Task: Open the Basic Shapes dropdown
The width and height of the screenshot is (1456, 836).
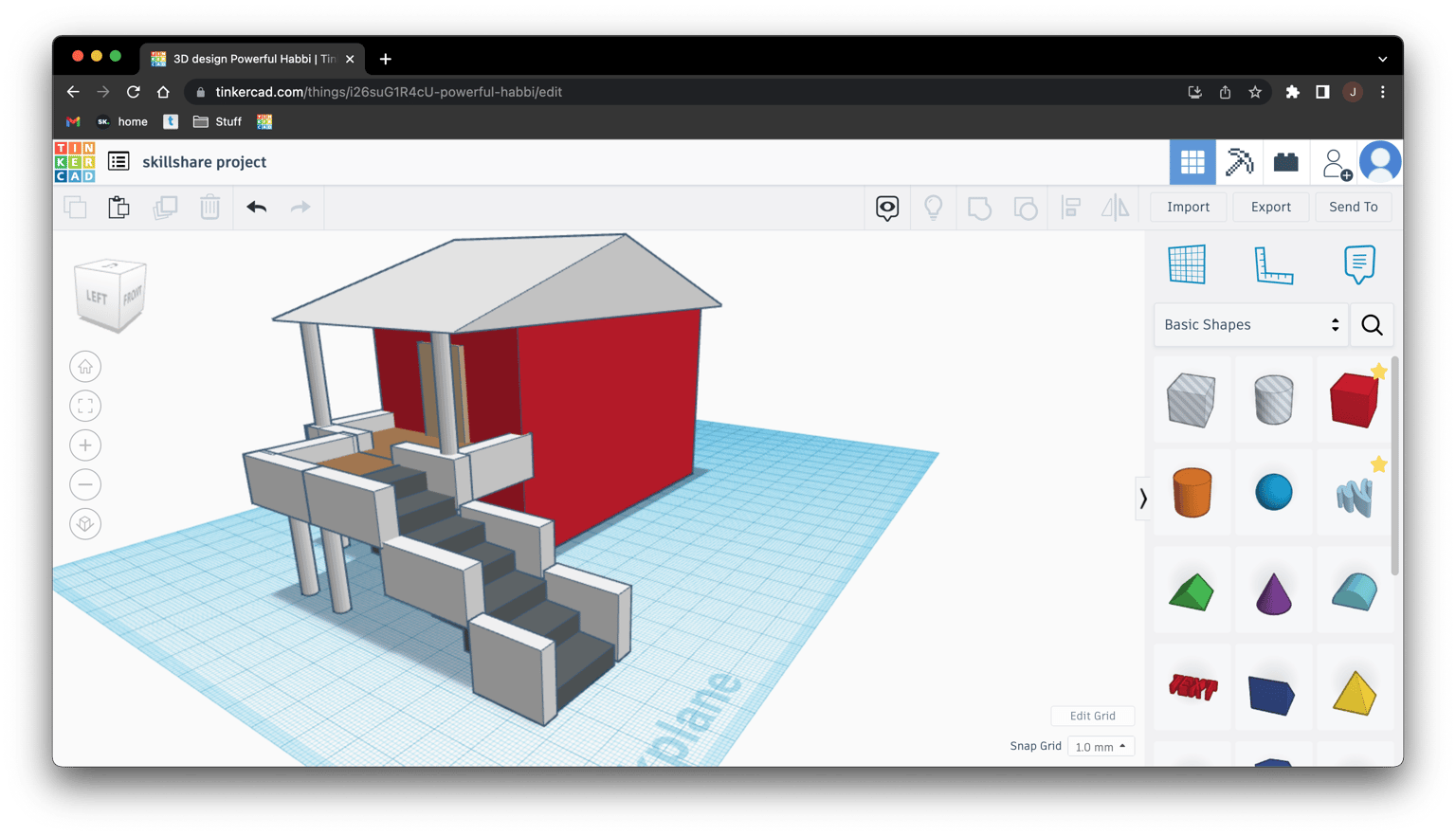Action: (1251, 324)
